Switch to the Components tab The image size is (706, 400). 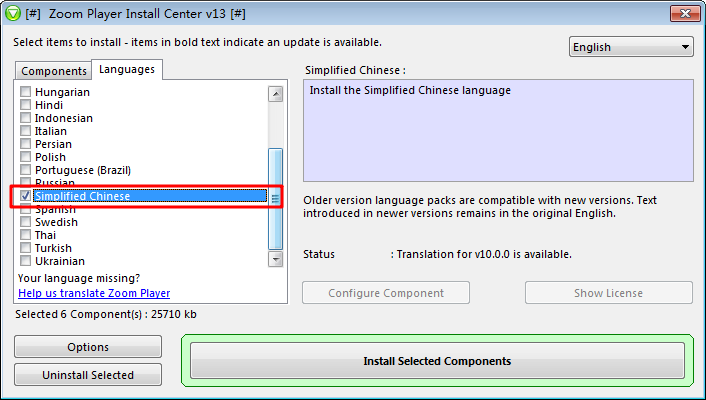tap(54, 71)
